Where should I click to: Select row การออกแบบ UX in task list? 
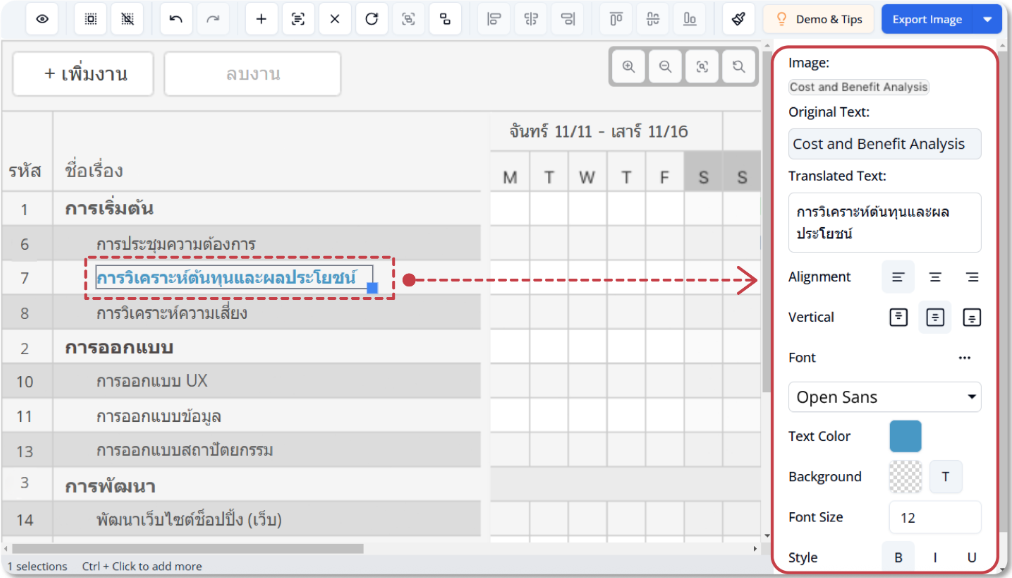click(x=152, y=381)
